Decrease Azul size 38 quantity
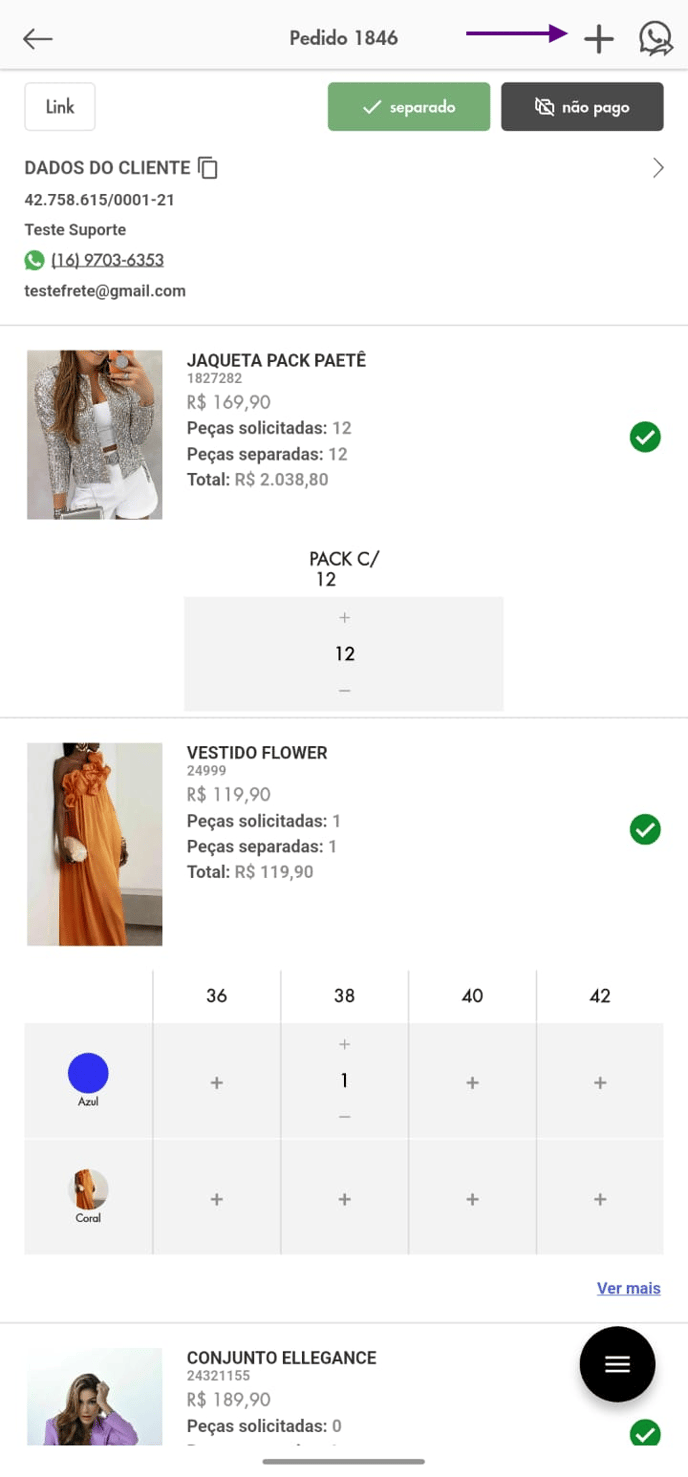The image size is (688, 1477). (x=344, y=1116)
